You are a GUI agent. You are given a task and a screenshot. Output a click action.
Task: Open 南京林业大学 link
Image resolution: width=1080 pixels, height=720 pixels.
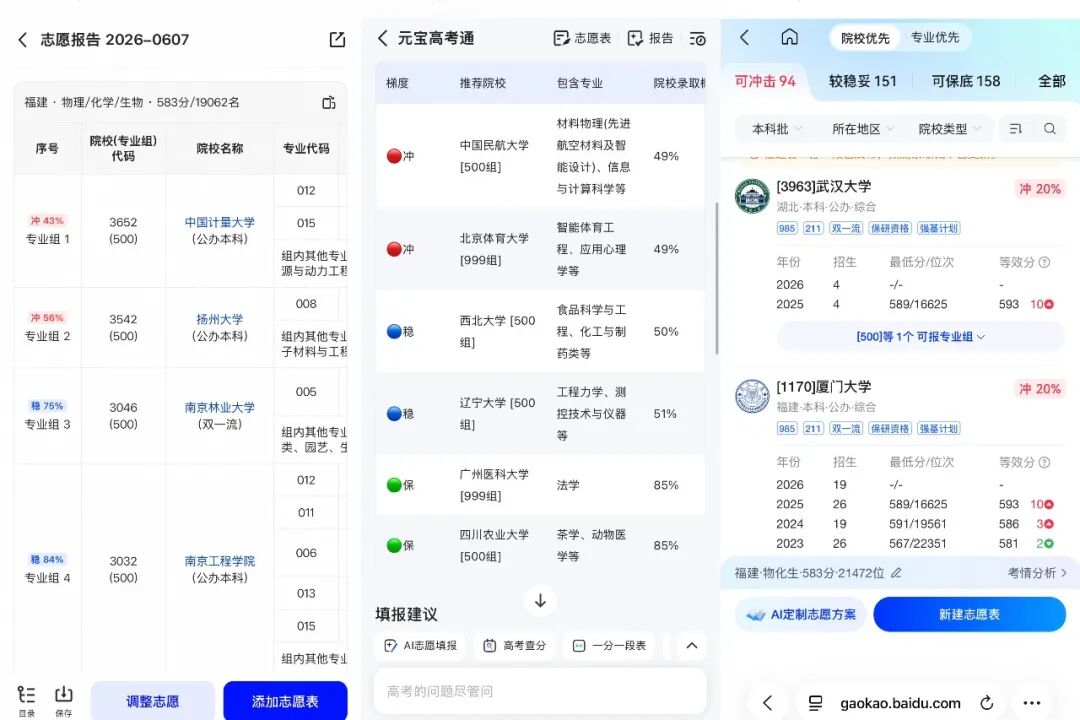tap(220, 407)
